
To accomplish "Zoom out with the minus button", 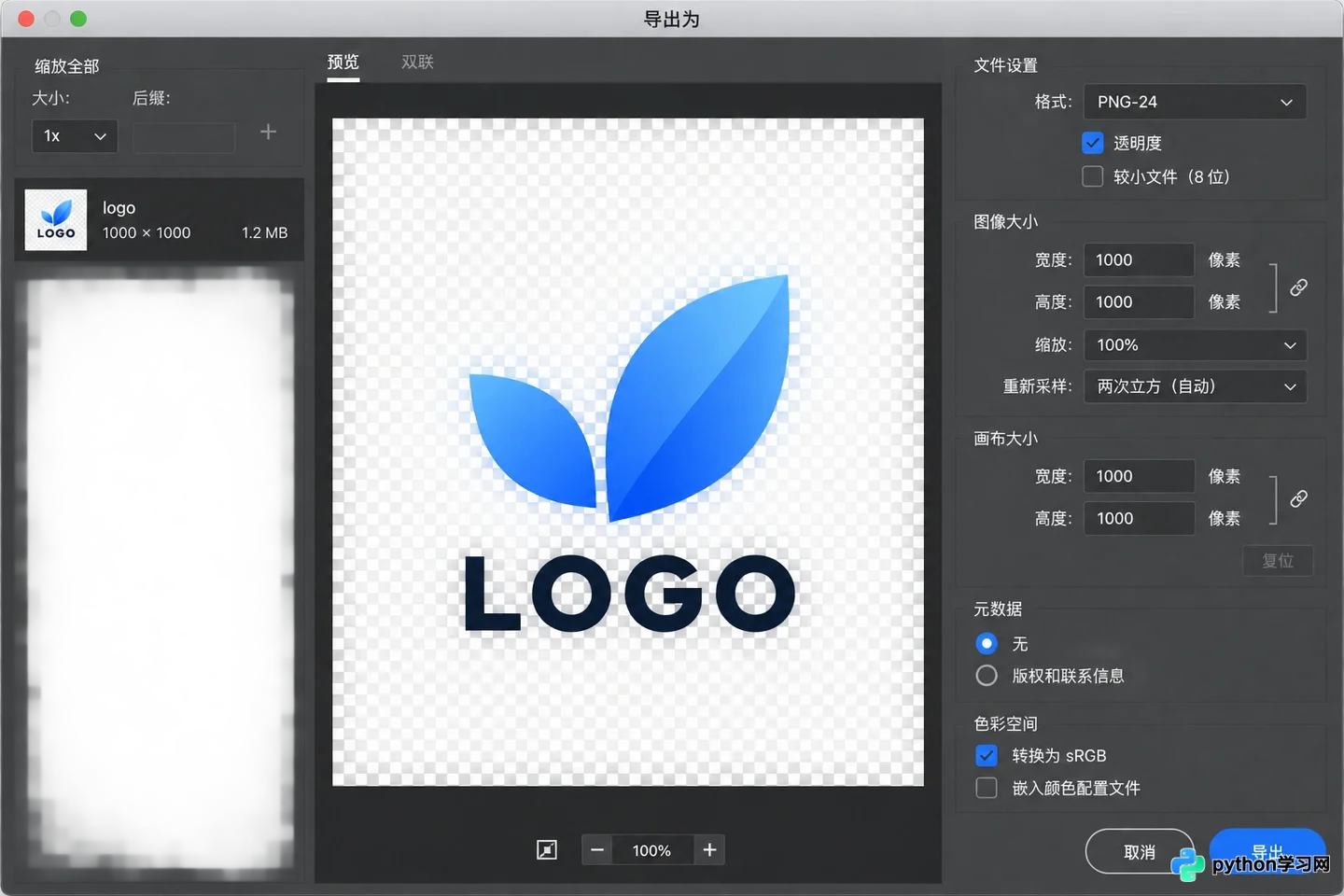I will click(597, 850).
